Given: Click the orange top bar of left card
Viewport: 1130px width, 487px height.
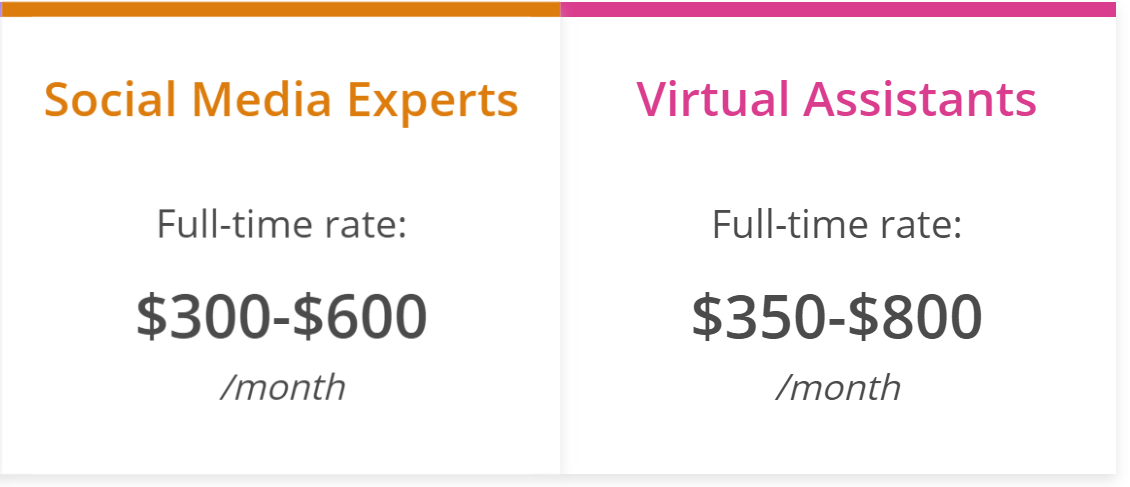Looking at the screenshot, I should tap(280, 9).
